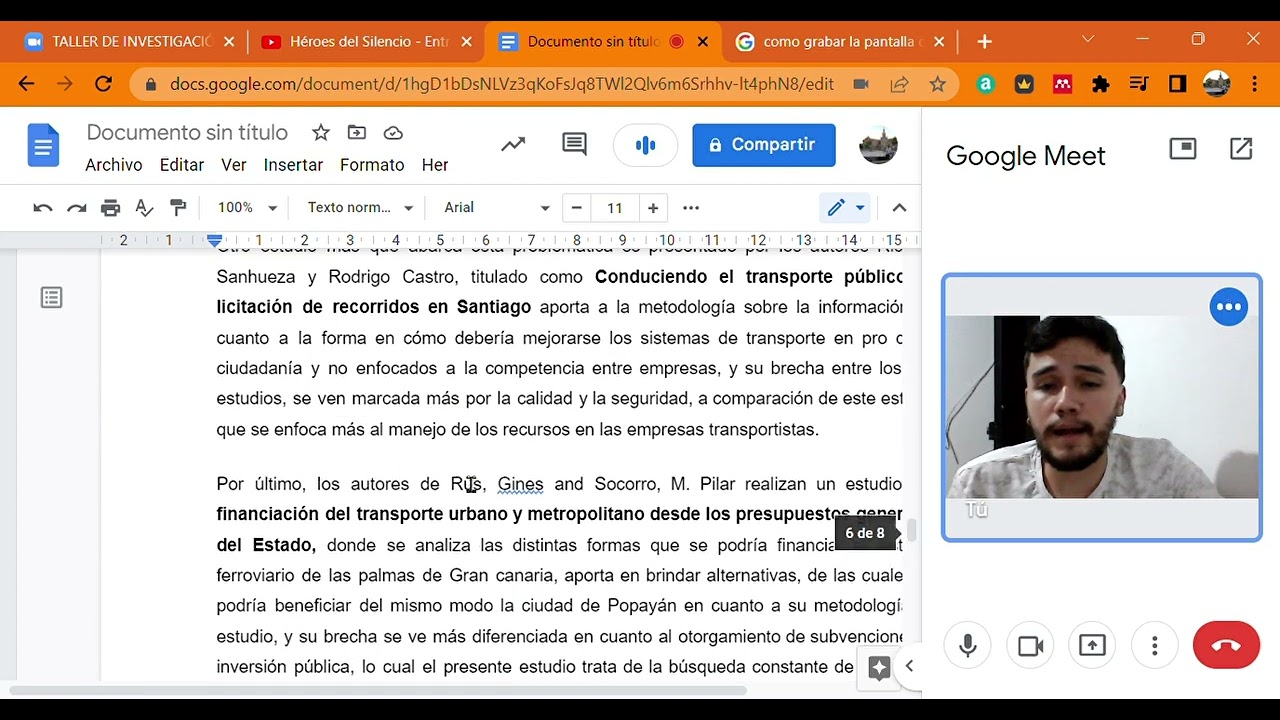Click the Compartir button
This screenshot has width=1280, height=720.
[x=764, y=145]
